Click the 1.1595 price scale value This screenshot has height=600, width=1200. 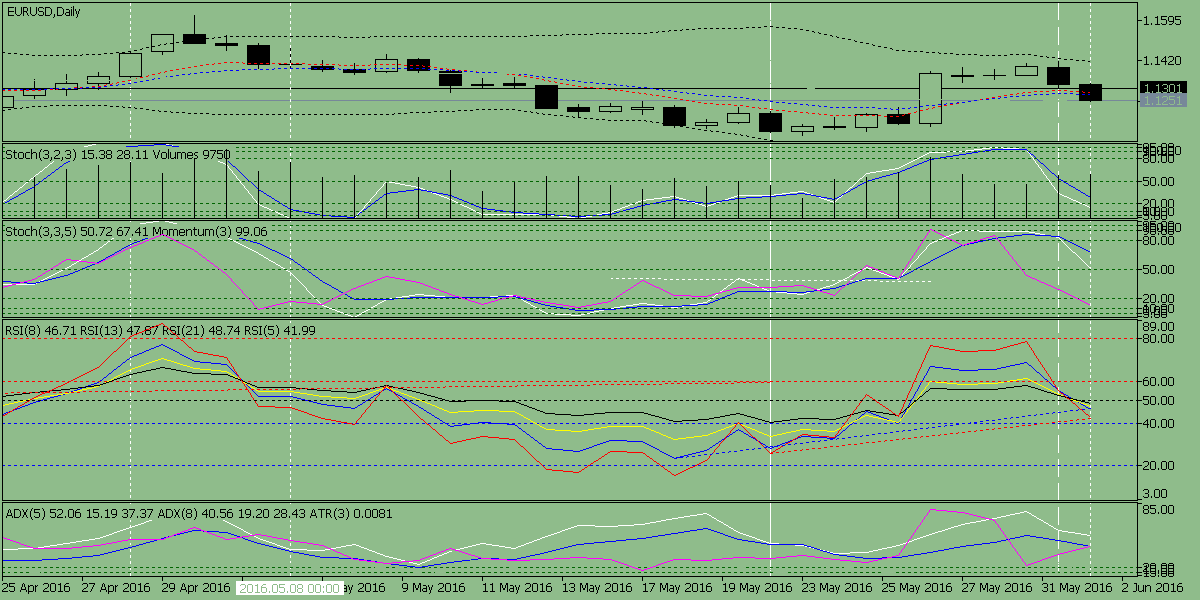coord(1164,20)
